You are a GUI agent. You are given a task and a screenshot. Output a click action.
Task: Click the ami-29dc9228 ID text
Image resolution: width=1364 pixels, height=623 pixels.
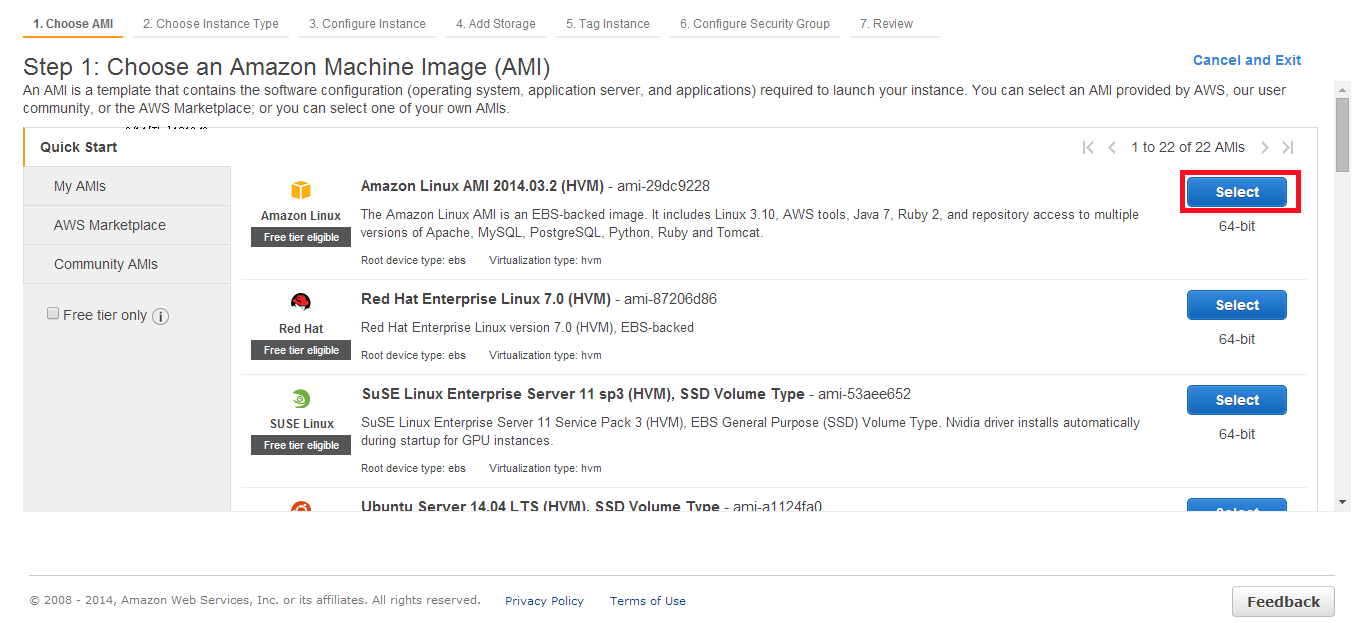tap(663, 186)
